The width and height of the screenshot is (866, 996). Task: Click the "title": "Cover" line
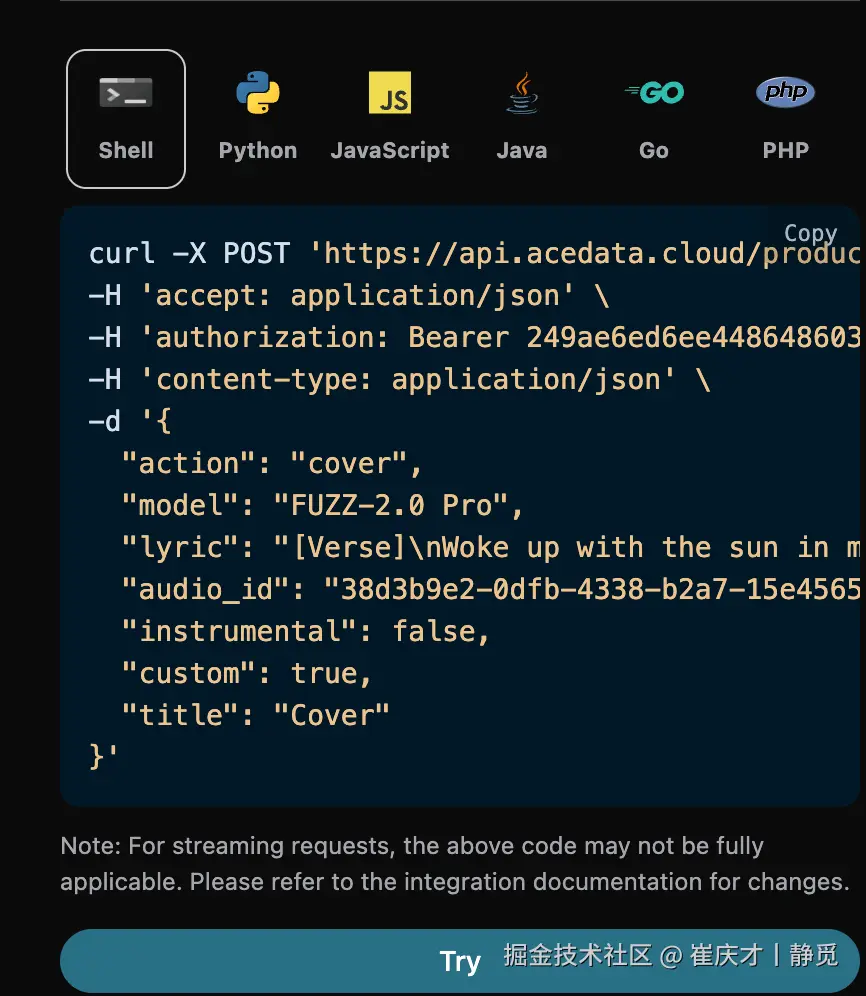click(255, 715)
